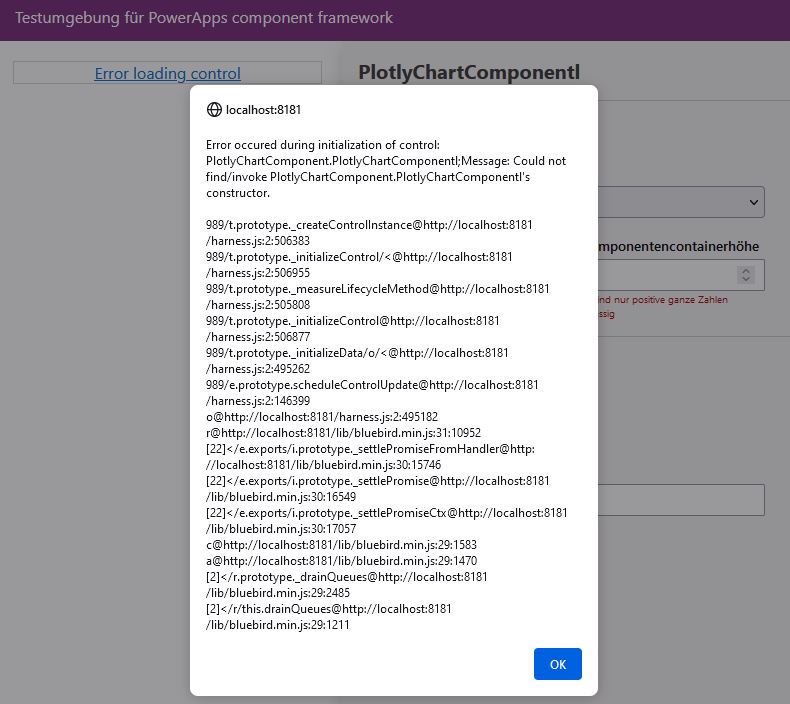
Task: Click the _settlePromiseCtx stack trace line
Action: [x=386, y=521]
